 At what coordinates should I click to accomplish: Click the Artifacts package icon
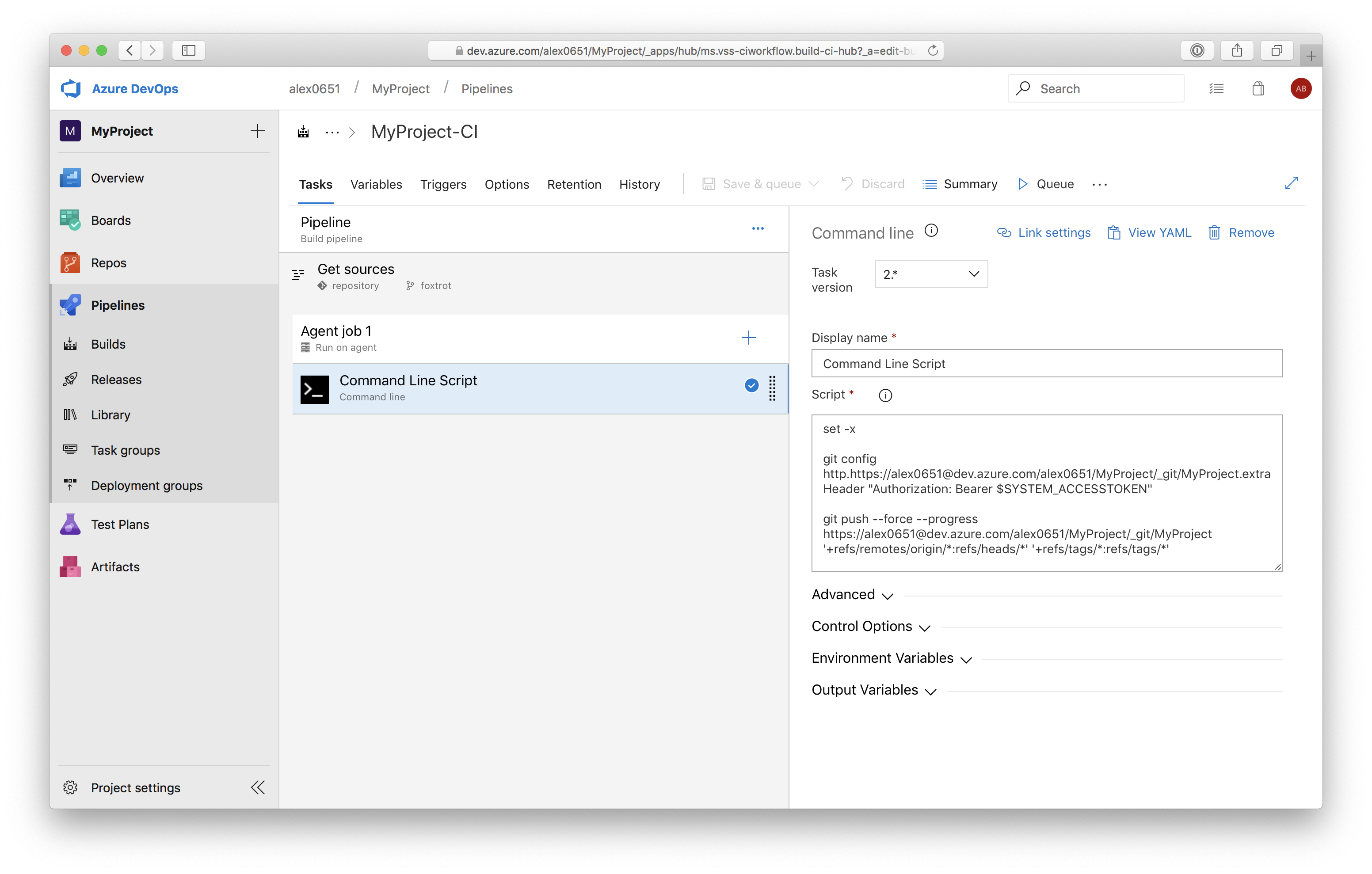(70, 567)
